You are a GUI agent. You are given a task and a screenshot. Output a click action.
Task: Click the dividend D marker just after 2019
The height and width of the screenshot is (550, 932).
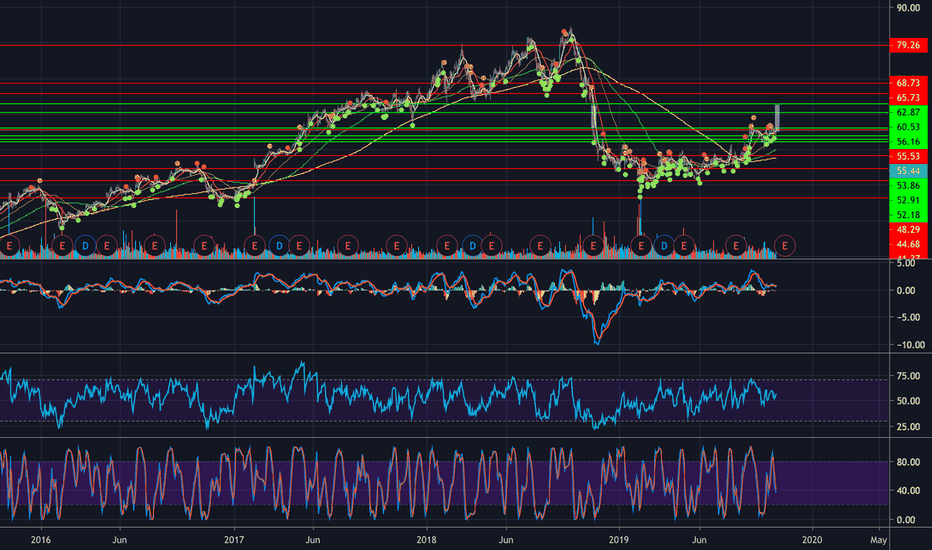pyautogui.click(x=664, y=246)
